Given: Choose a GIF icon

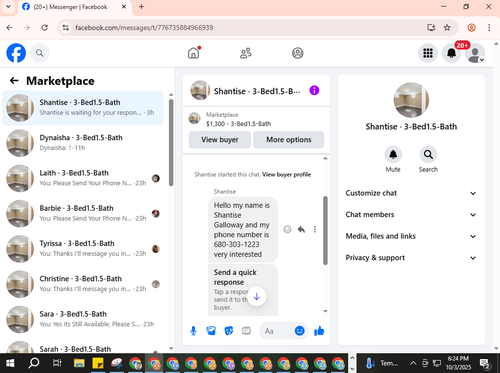Looking at the screenshot, I should 246,331.
